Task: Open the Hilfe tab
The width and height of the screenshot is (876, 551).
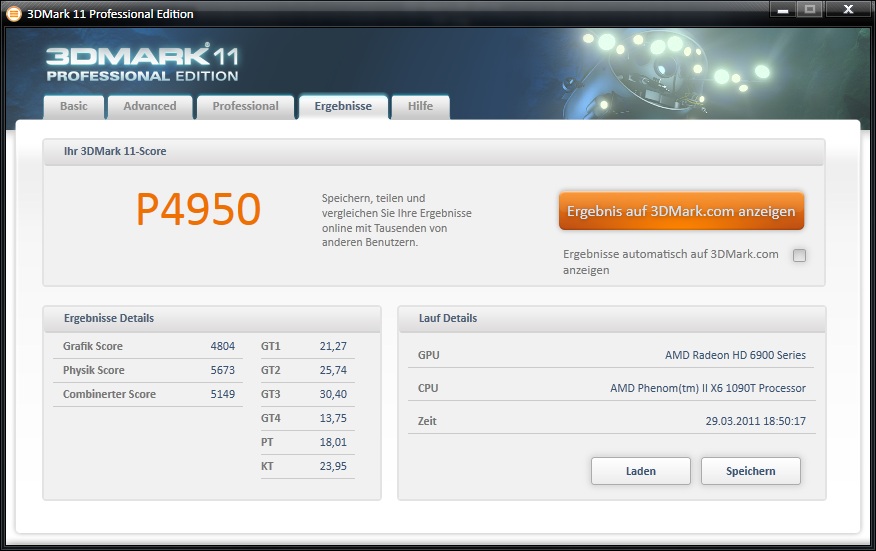Action: (x=420, y=106)
